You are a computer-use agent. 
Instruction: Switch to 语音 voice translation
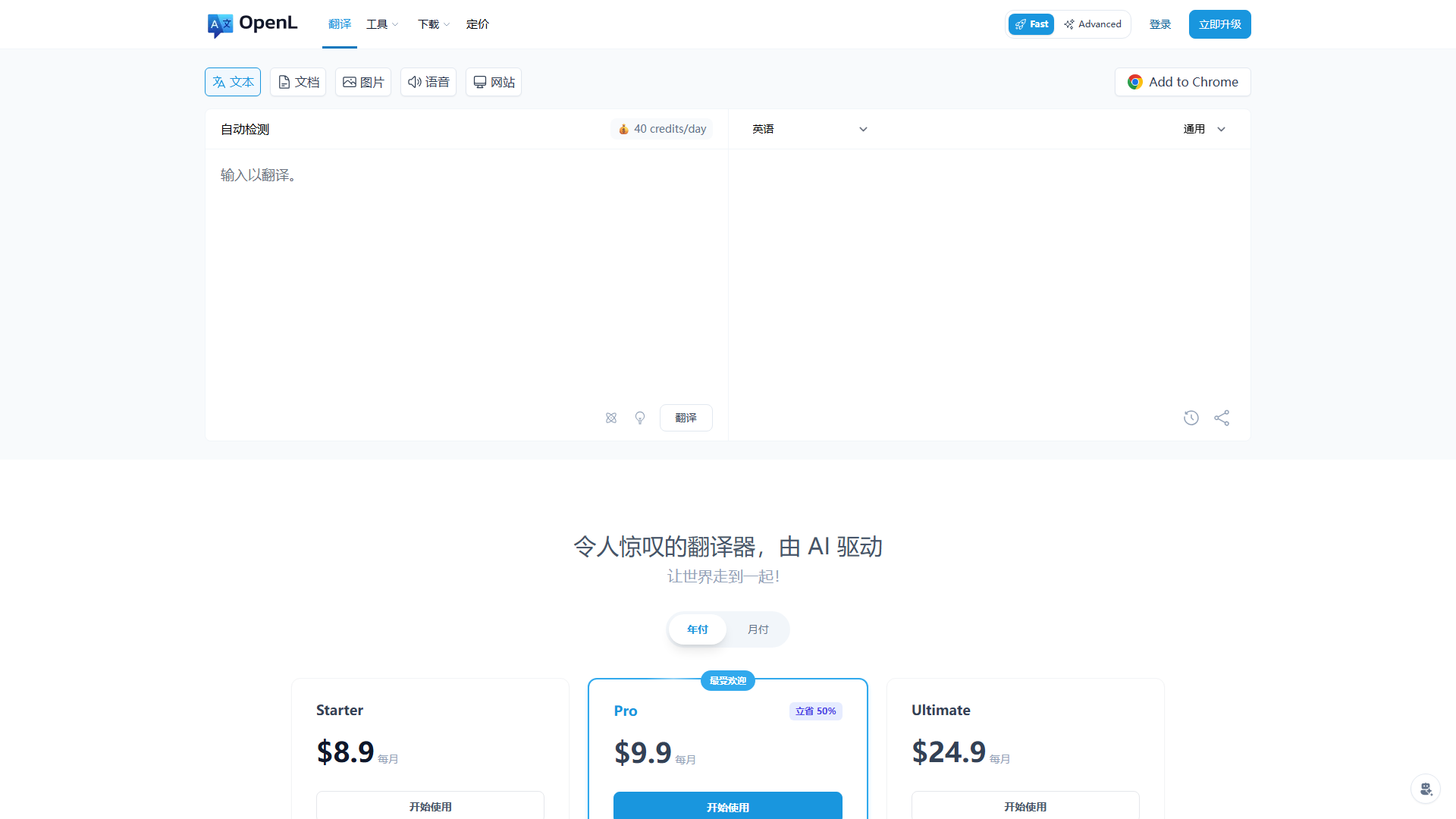428,82
